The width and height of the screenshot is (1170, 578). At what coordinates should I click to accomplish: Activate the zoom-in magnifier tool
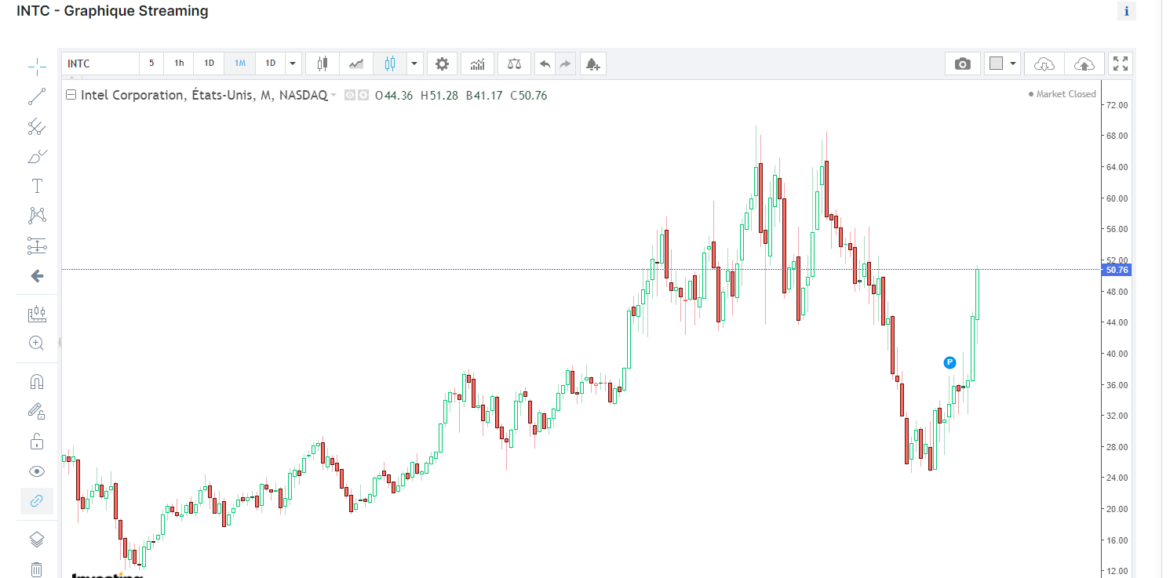pyautogui.click(x=37, y=343)
